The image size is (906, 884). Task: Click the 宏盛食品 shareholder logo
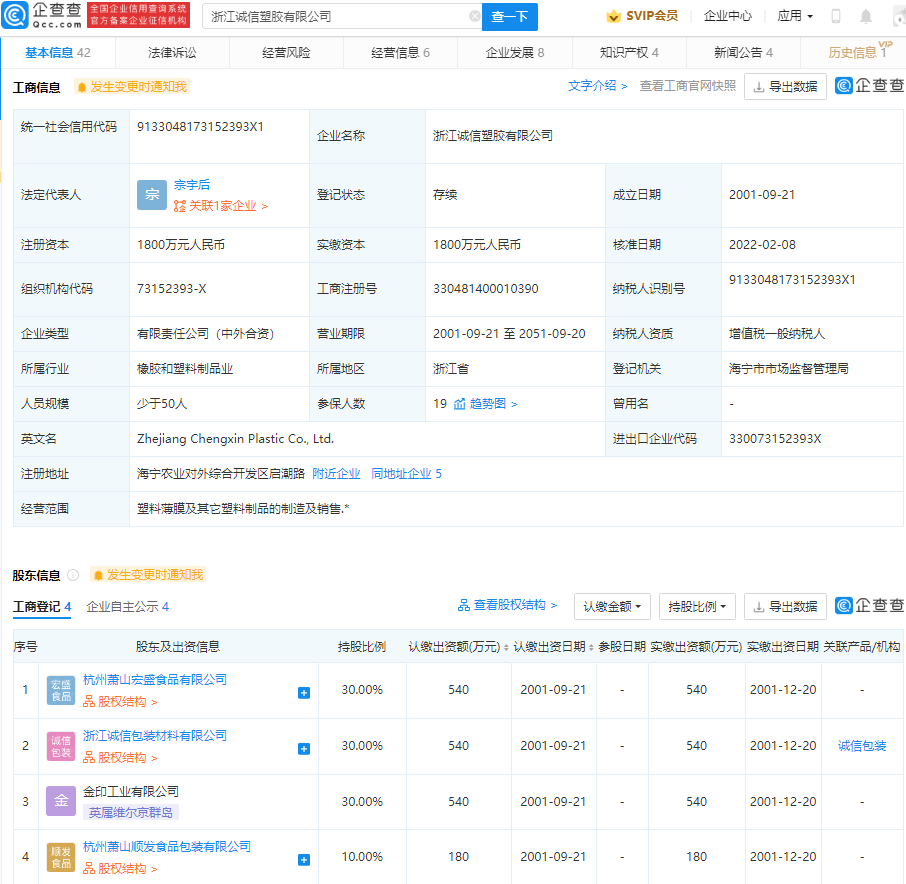click(61, 690)
